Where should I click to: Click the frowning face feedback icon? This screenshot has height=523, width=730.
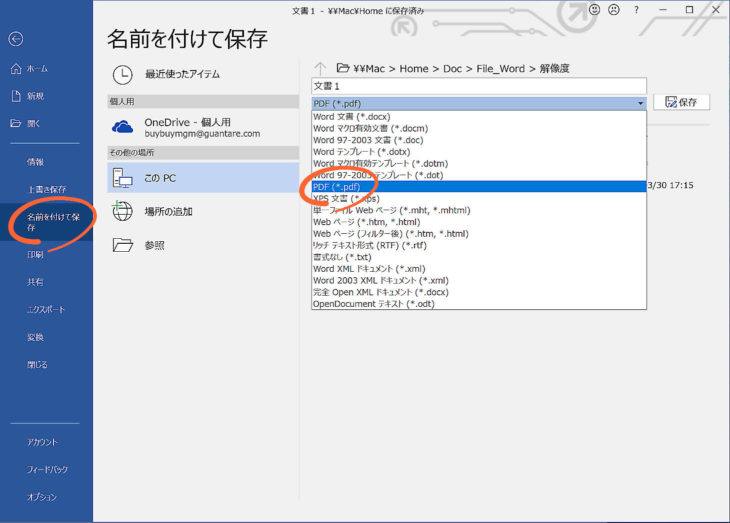[615, 10]
